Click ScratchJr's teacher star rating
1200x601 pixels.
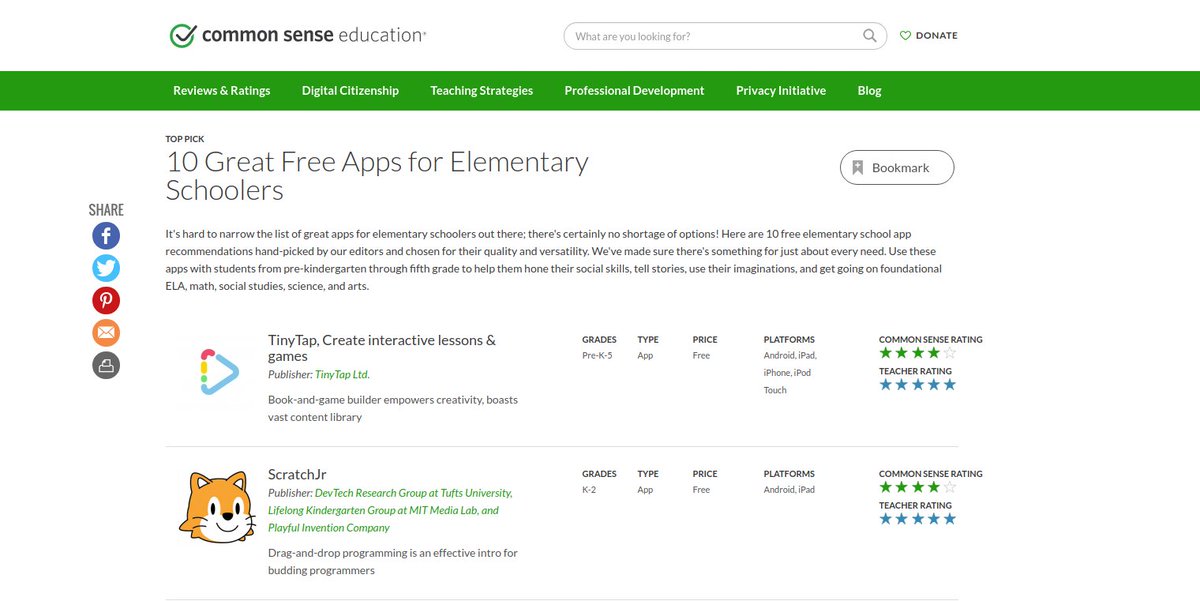[918, 519]
